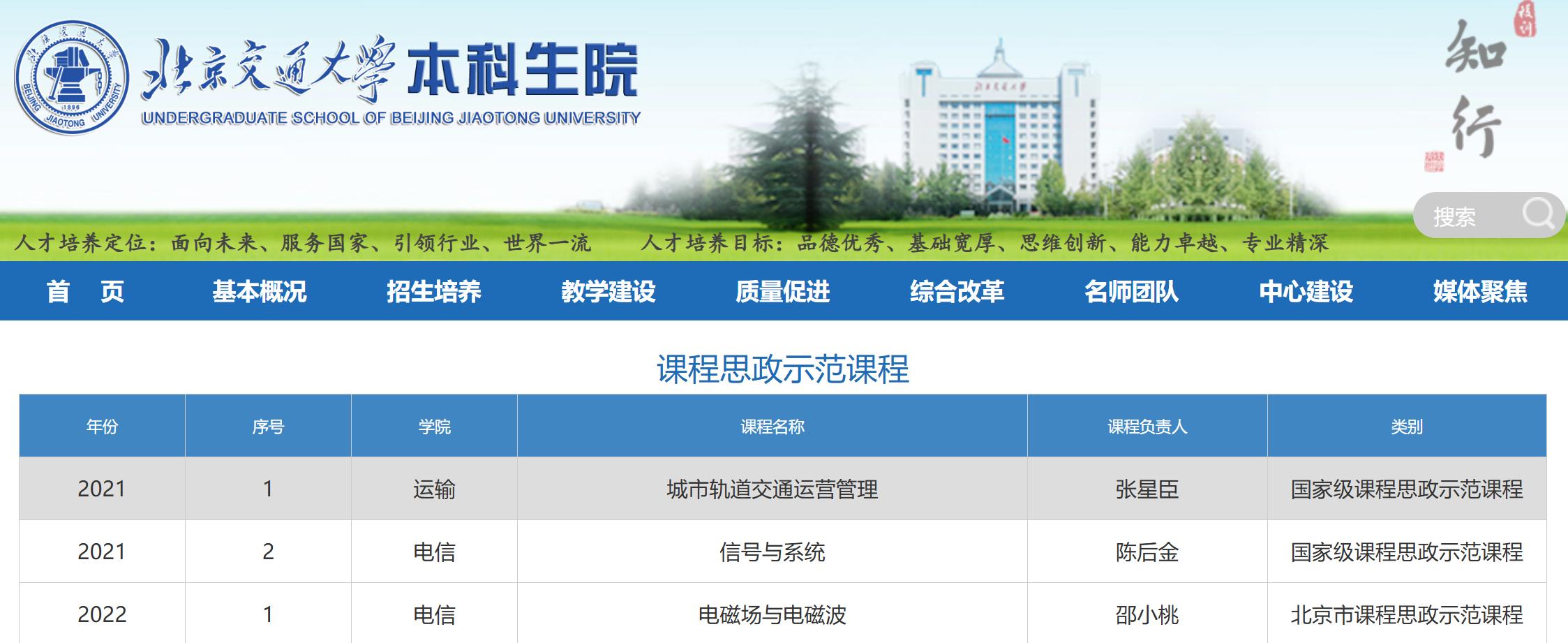Click the 邵小桃 name cell
Viewport: 1568px width, 643px height.
[x=1147, y=614]
